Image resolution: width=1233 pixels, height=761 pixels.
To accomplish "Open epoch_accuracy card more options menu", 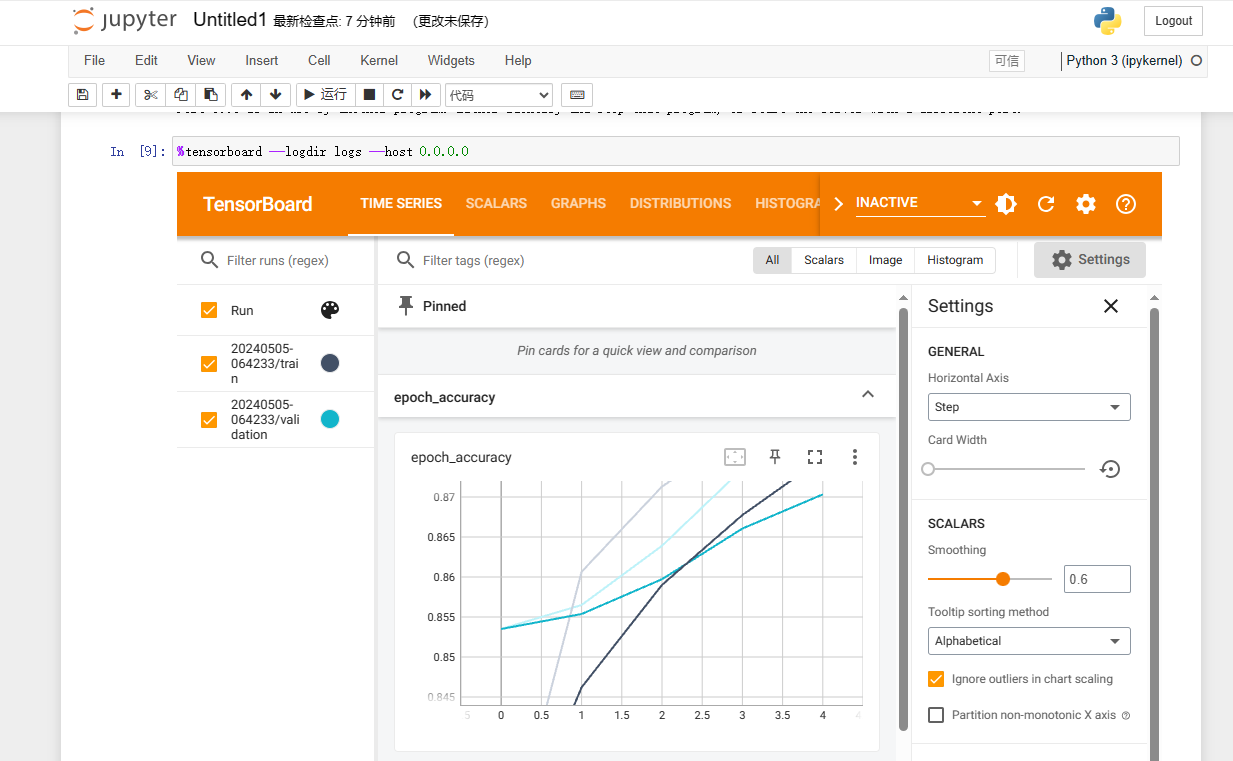I will [854, 457].
